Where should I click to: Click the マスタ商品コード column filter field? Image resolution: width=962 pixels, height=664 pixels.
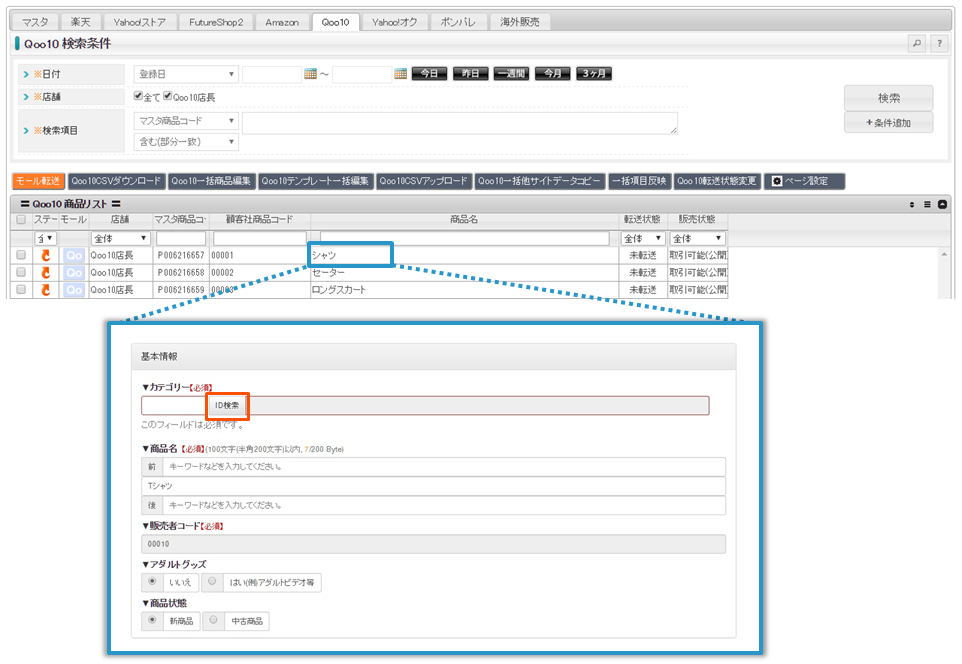click(x=181, y=238)
